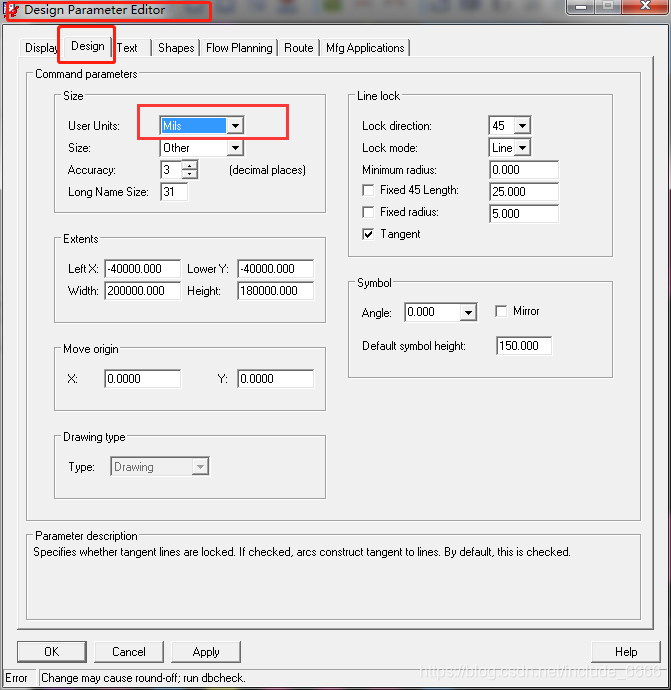The image size is (671, 690).
Task: Click the round-off dbcheck status message
Action: tap(143, 678)
